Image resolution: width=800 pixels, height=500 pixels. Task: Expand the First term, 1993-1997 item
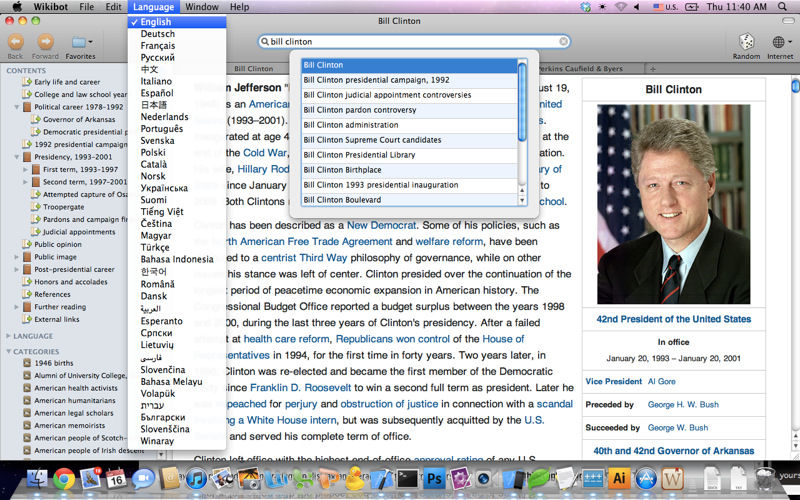[x=26, y=169]
